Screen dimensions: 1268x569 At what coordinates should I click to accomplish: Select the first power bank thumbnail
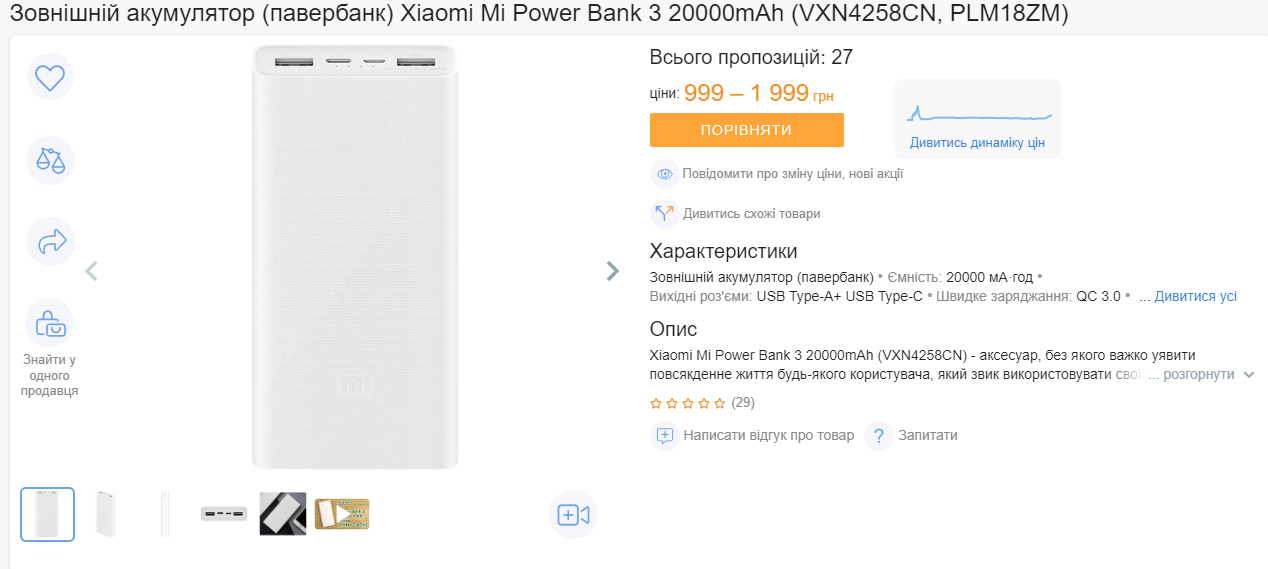48,514
